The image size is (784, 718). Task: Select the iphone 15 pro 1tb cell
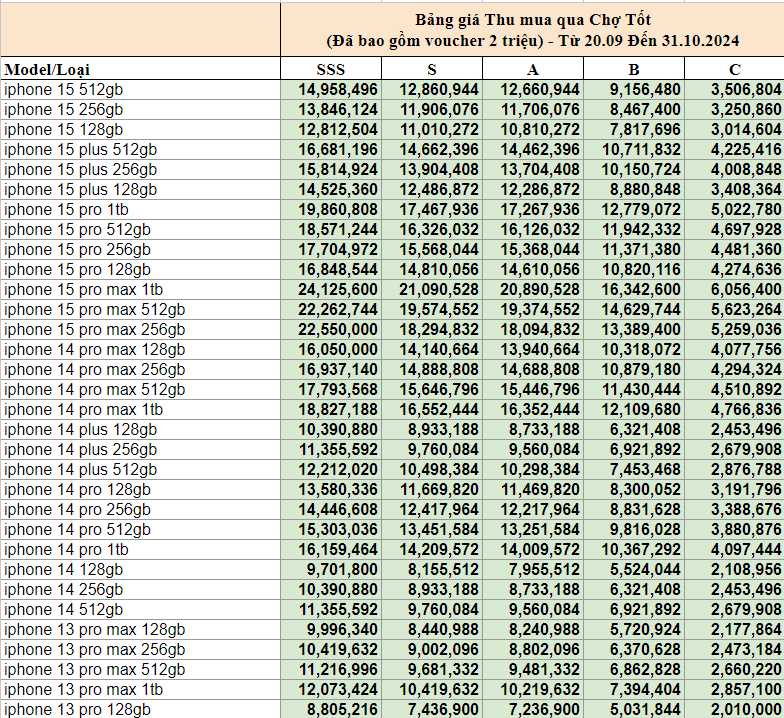click(140, 210)
